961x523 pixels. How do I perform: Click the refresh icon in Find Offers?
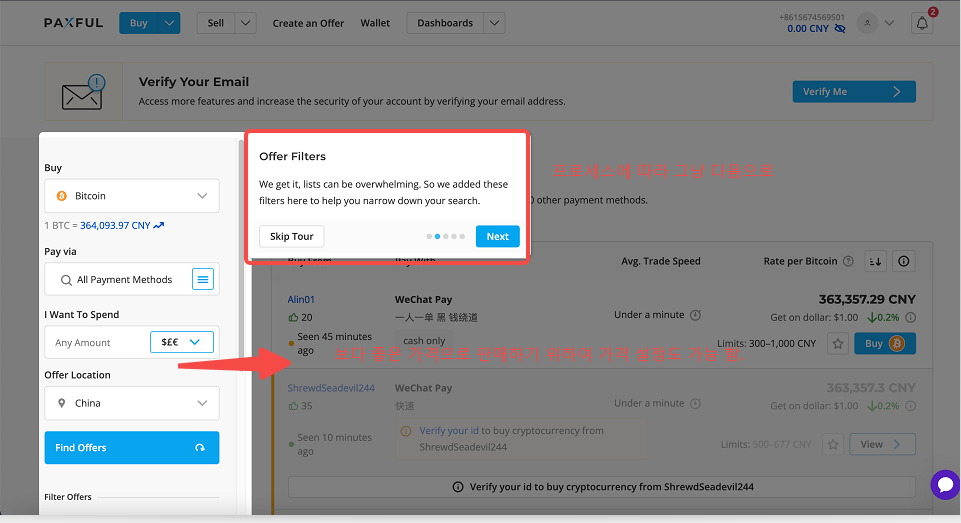click(x=200, y=448)
